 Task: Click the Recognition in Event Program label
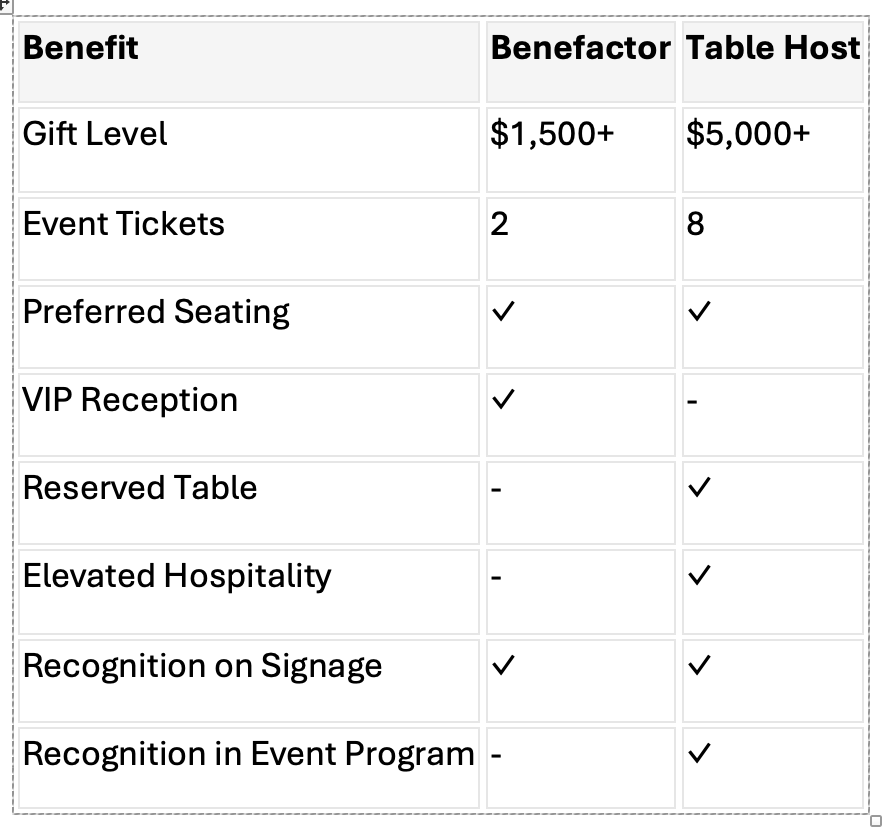point(249,754)
